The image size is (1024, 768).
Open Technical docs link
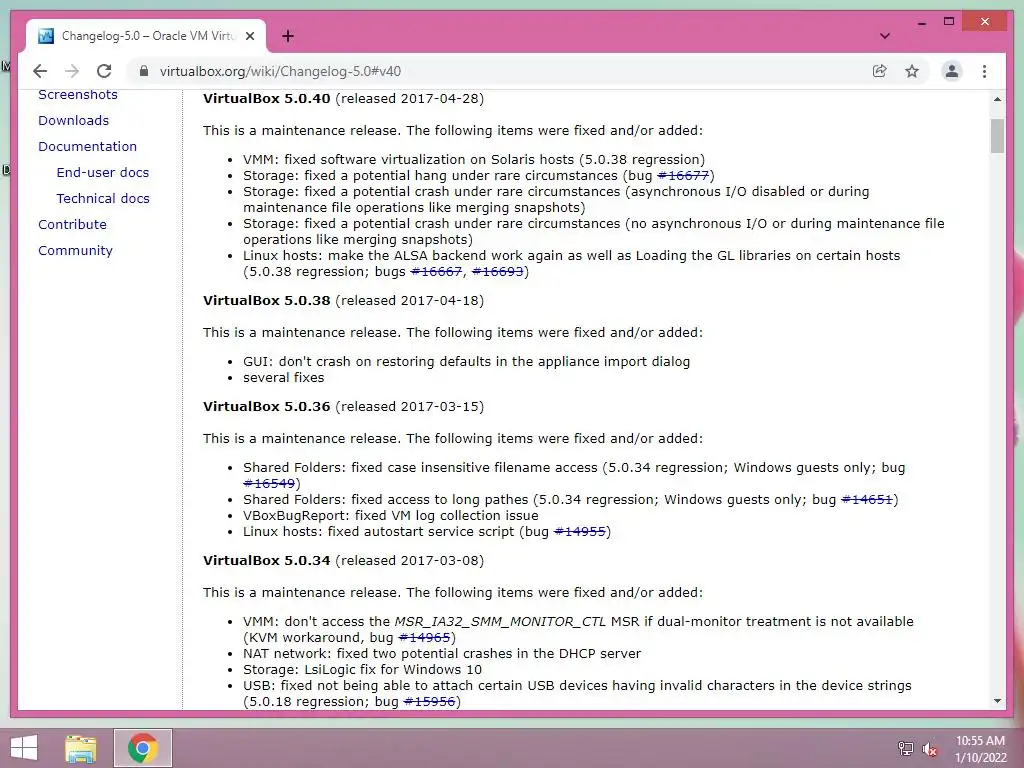(x=103, y=199)
